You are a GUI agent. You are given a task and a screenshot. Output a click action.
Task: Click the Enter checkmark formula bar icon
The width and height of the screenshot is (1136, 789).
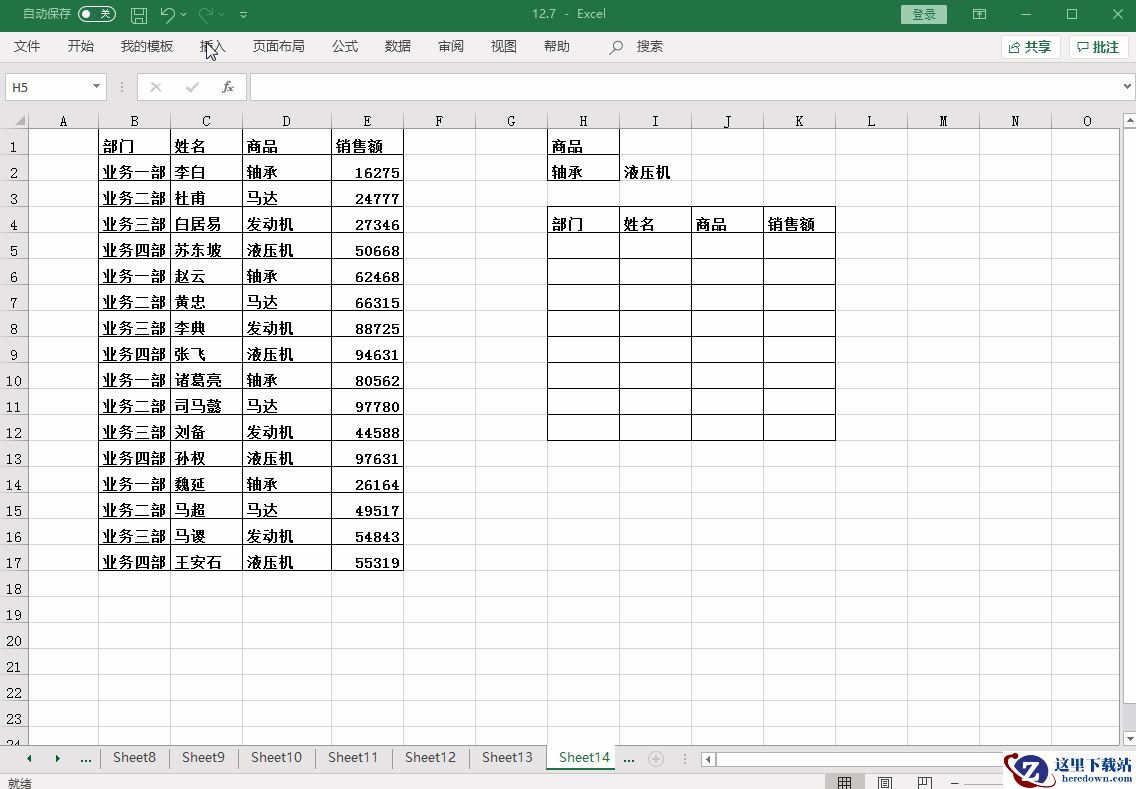coord(192,87)
